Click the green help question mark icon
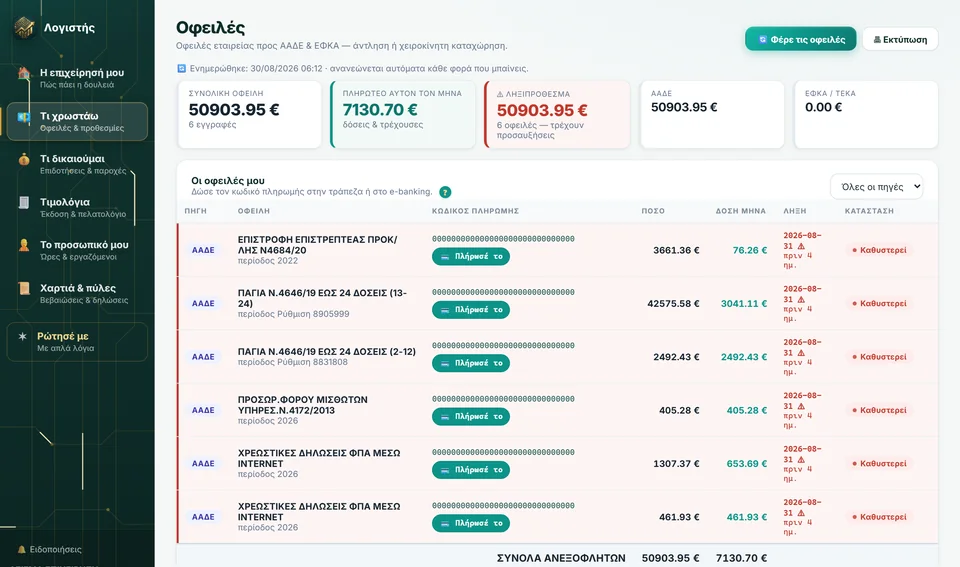This screenshot has height=567, width=960. pos(445,192)
